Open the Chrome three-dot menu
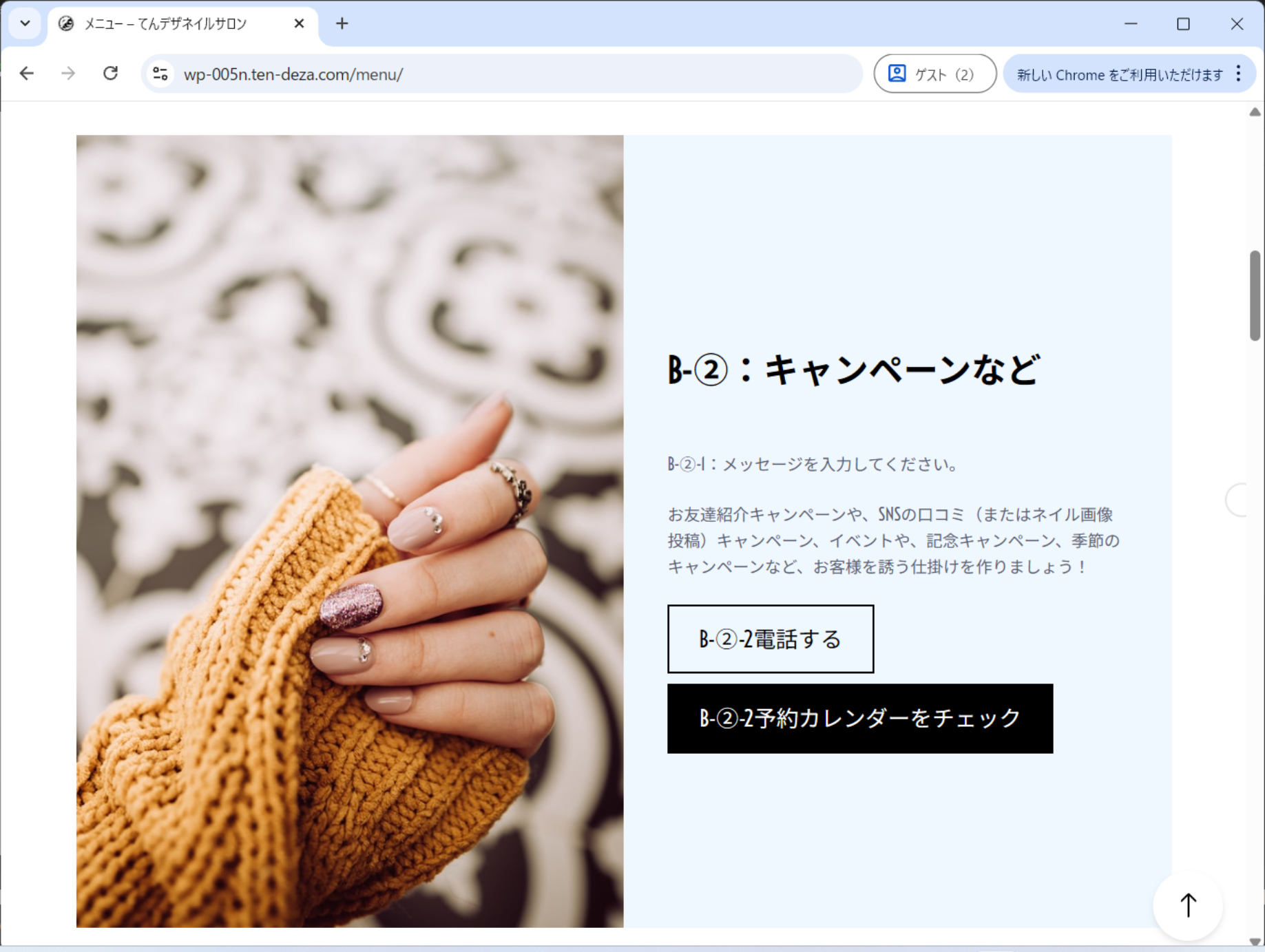 tap(1238, 74)
